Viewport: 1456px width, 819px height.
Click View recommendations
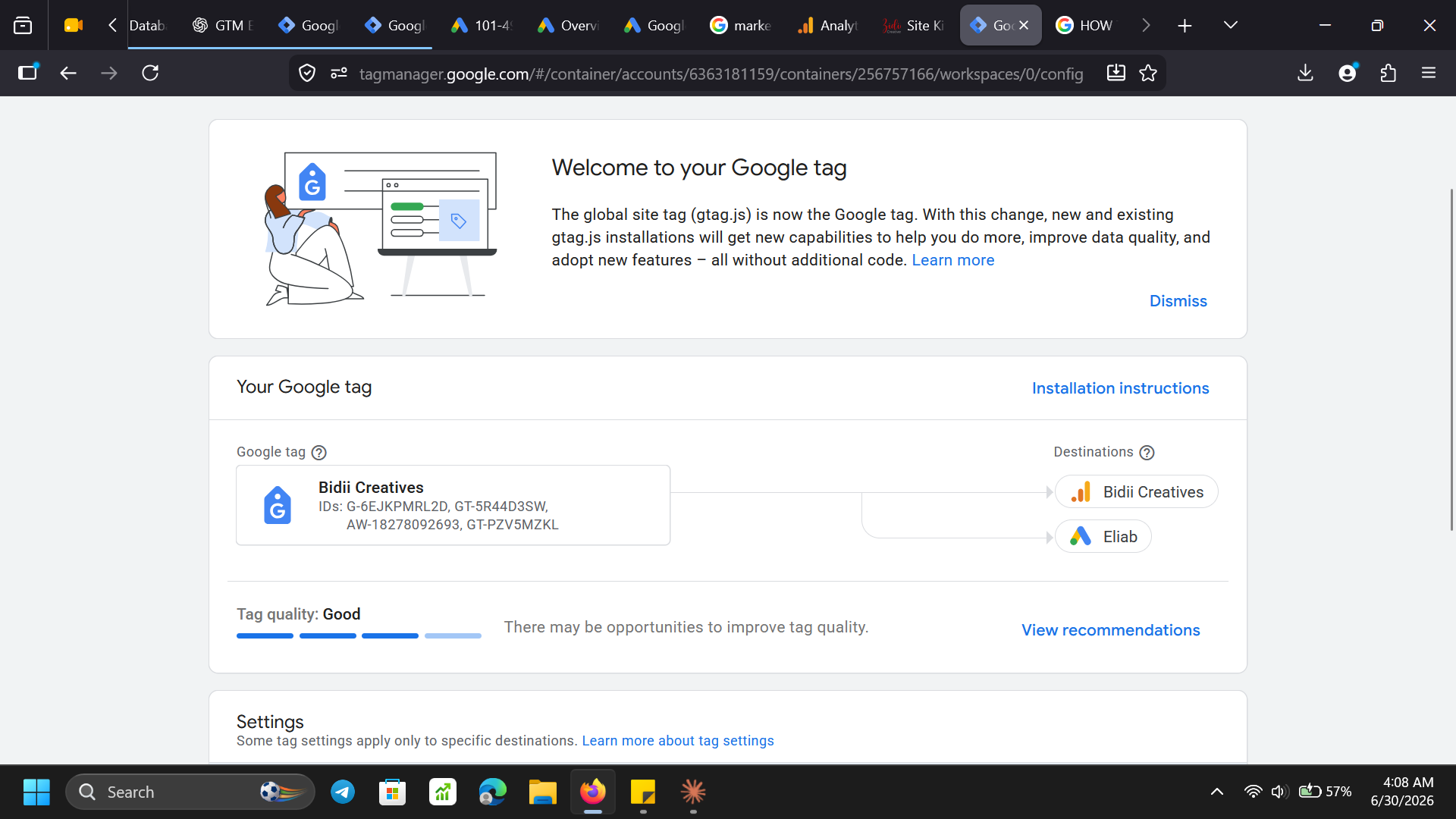(x=1110, y=630)
